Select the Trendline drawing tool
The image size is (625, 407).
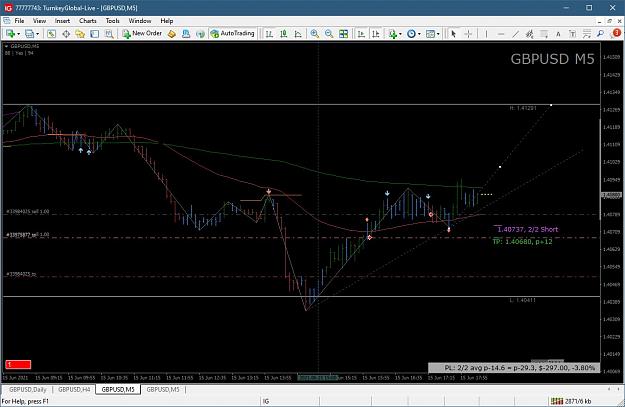click(515, 34)
